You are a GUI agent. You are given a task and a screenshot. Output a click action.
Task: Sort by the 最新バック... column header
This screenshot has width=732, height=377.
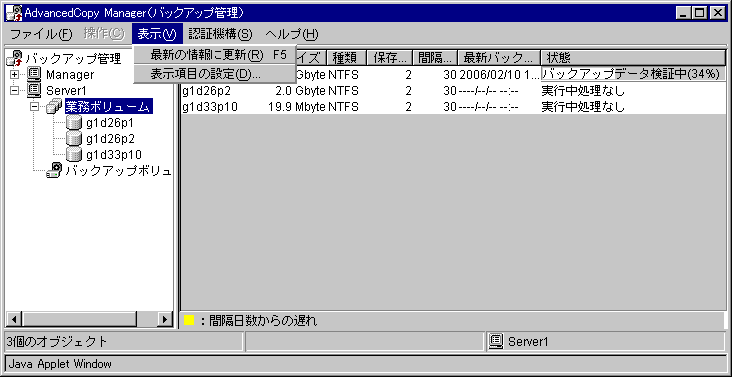[x=499, y=58]
